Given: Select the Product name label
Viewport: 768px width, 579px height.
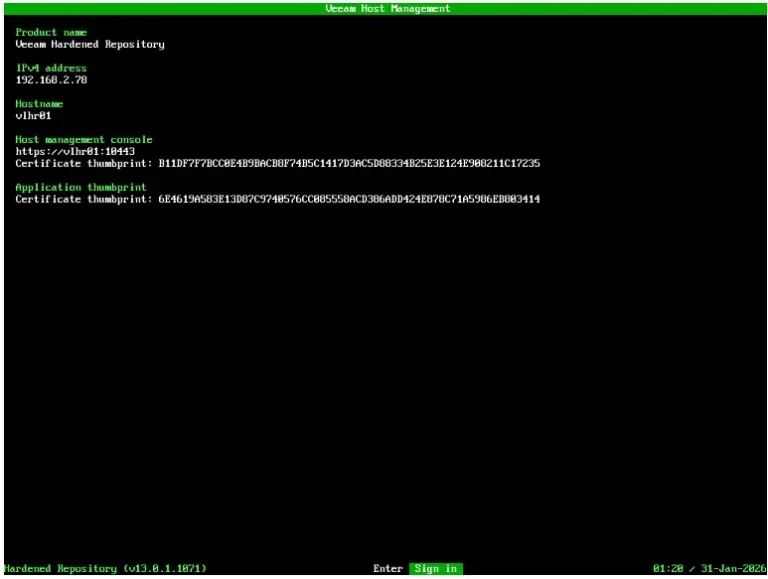Looking at the screenshot, I should click(x=51, y=32).
